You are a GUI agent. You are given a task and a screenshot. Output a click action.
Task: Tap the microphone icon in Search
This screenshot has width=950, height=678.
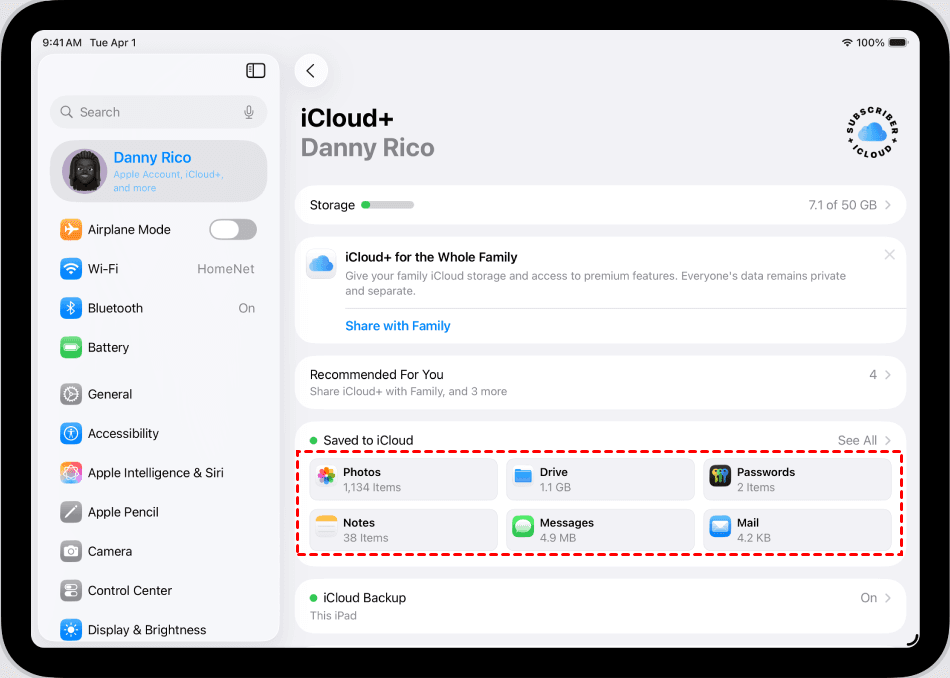(x=248, y=112)
